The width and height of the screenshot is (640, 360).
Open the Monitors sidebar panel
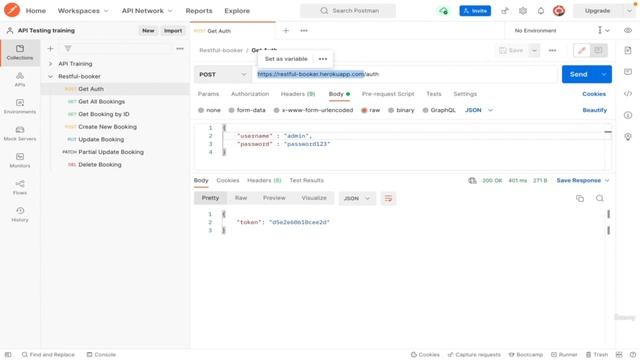[x=20, y=160]
